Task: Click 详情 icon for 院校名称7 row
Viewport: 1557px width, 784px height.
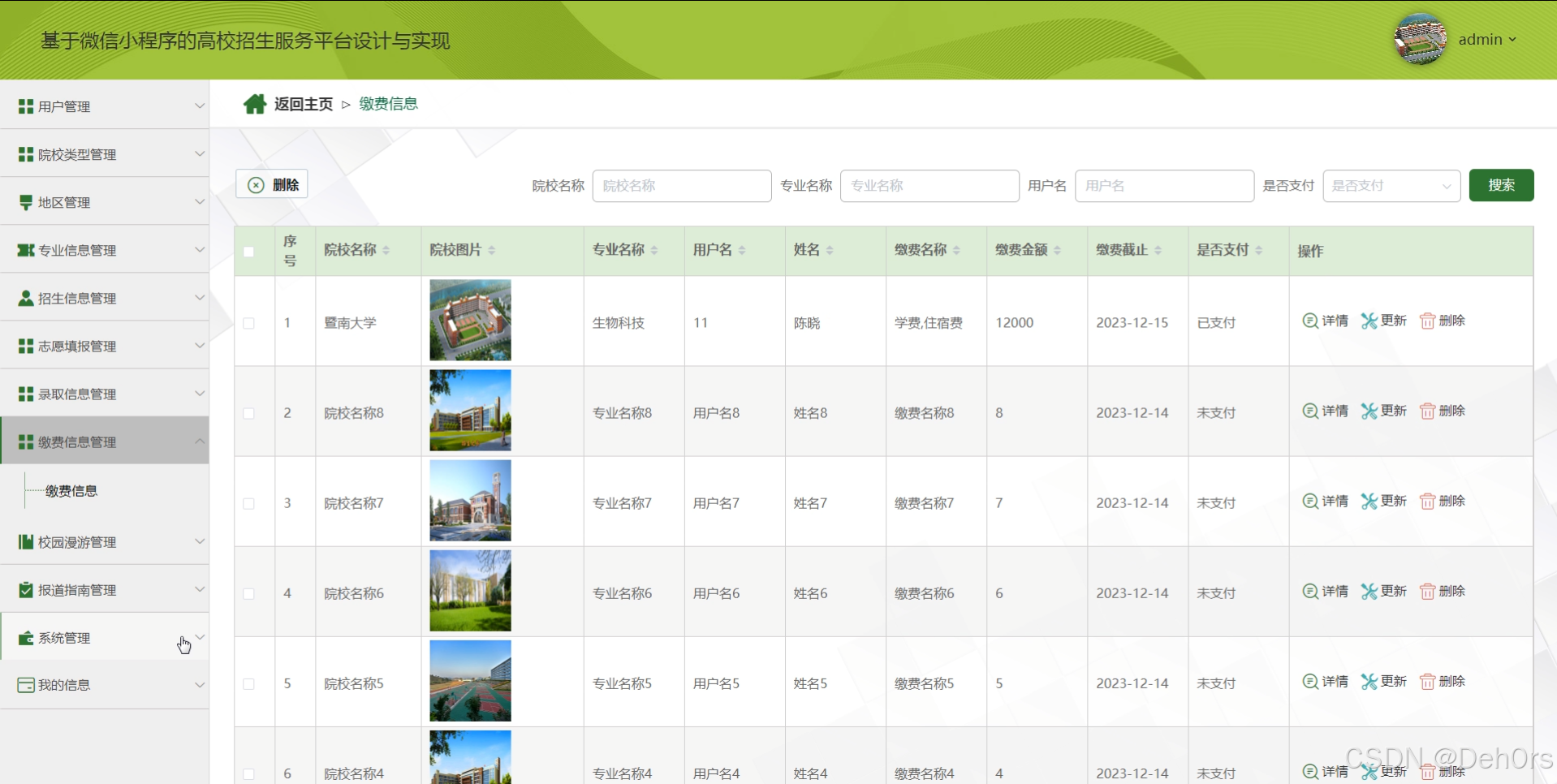Action: pyautogui.click(x=1310, y=501)
